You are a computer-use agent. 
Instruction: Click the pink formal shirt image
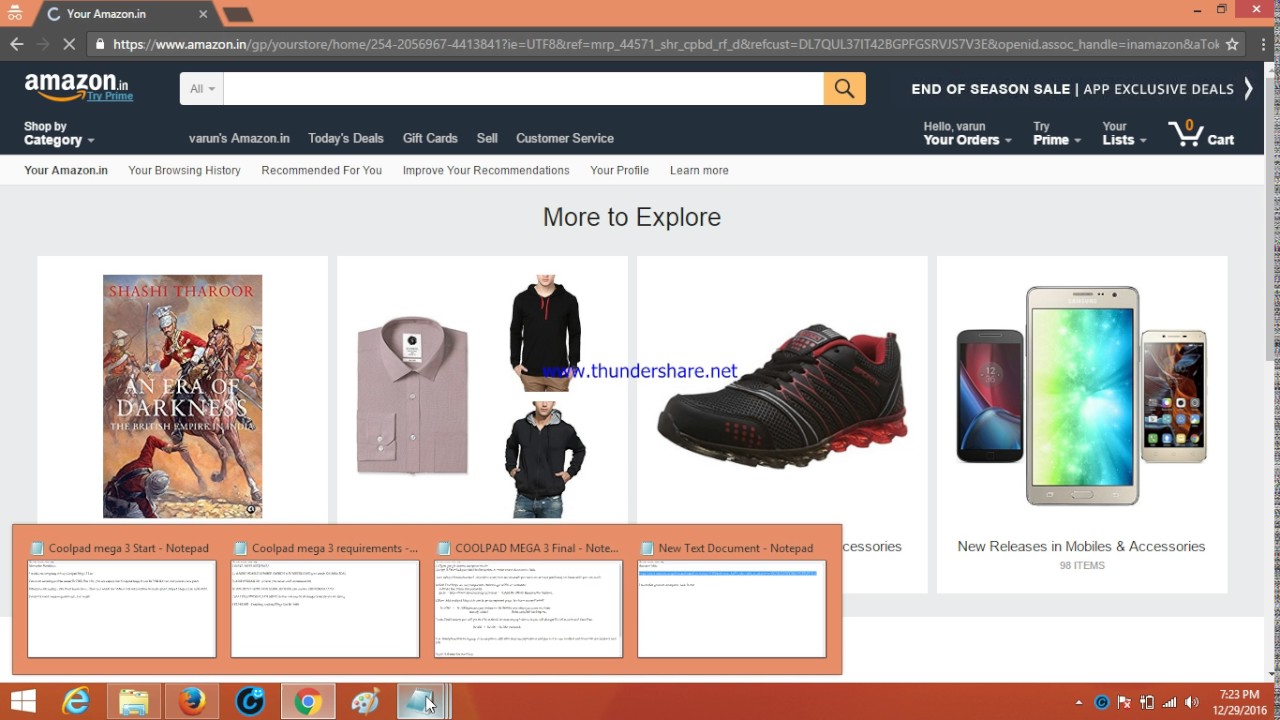coord(413,395)
